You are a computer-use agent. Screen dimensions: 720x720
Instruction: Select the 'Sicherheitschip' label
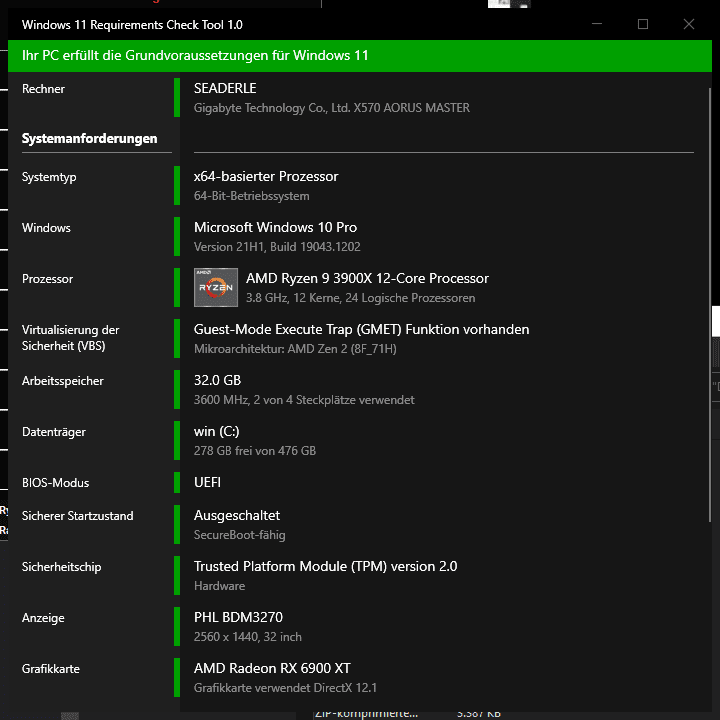(x=62, y=567)
